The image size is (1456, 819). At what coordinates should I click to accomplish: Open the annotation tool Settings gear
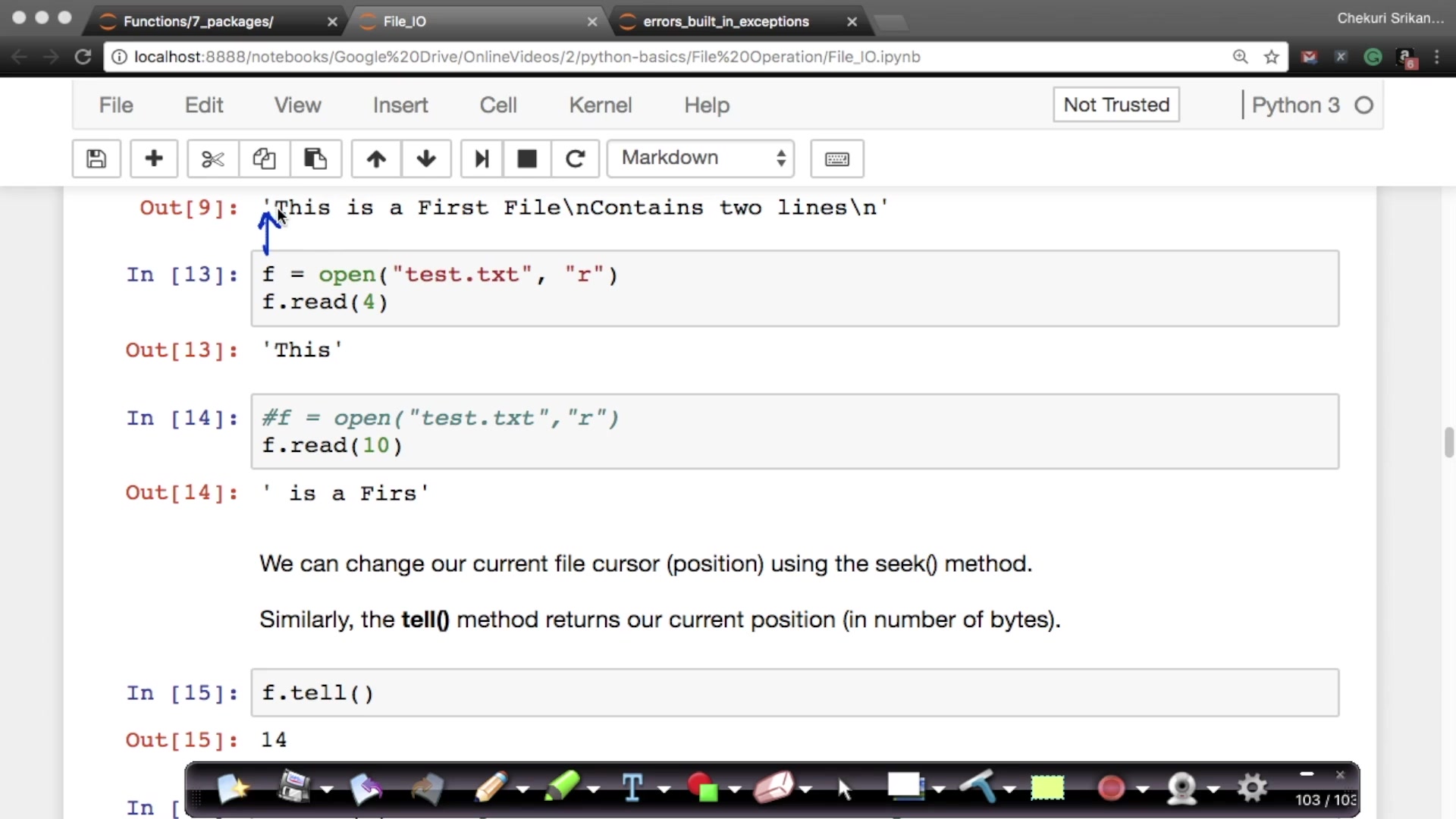[x=1252, y=789]
